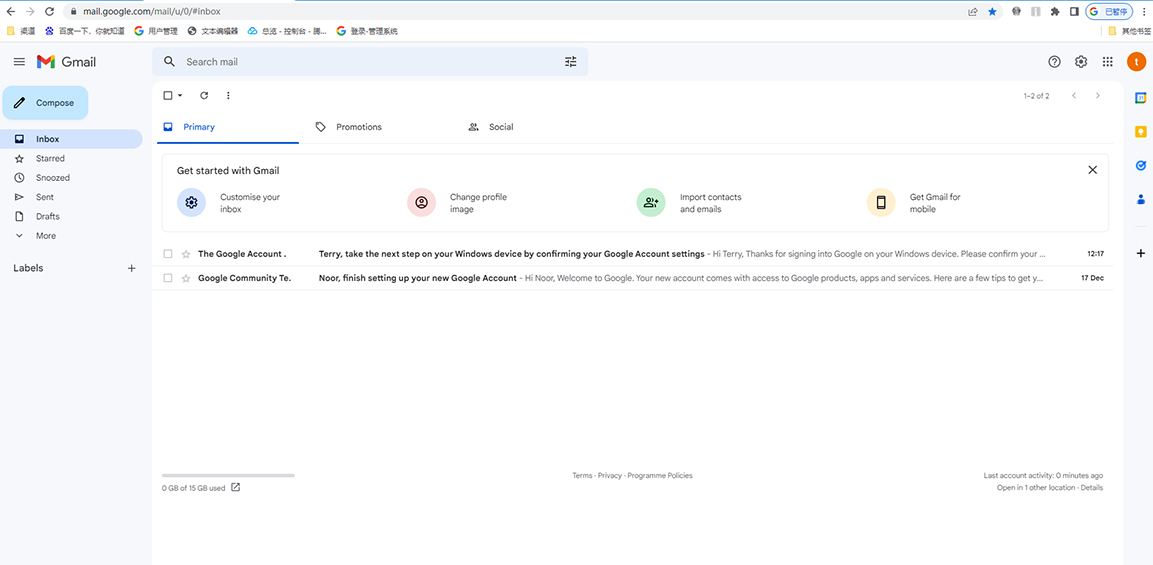Switch to the Social tab
1153x565 pixels.
click(500, 127)
